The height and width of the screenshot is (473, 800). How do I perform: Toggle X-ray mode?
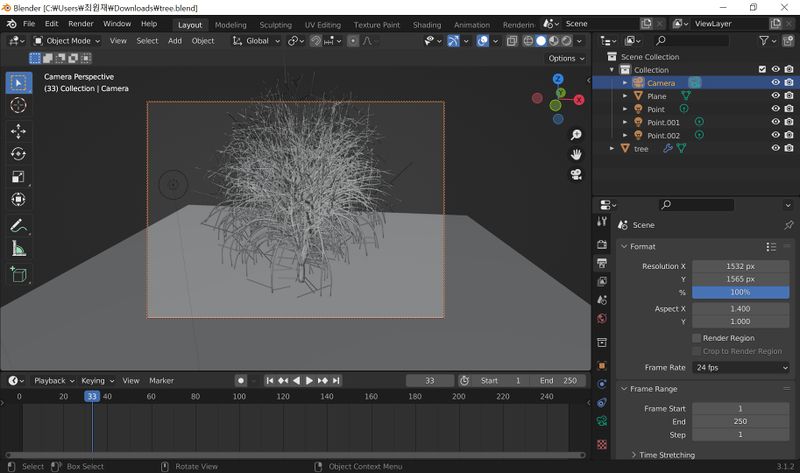pos(512,41)
